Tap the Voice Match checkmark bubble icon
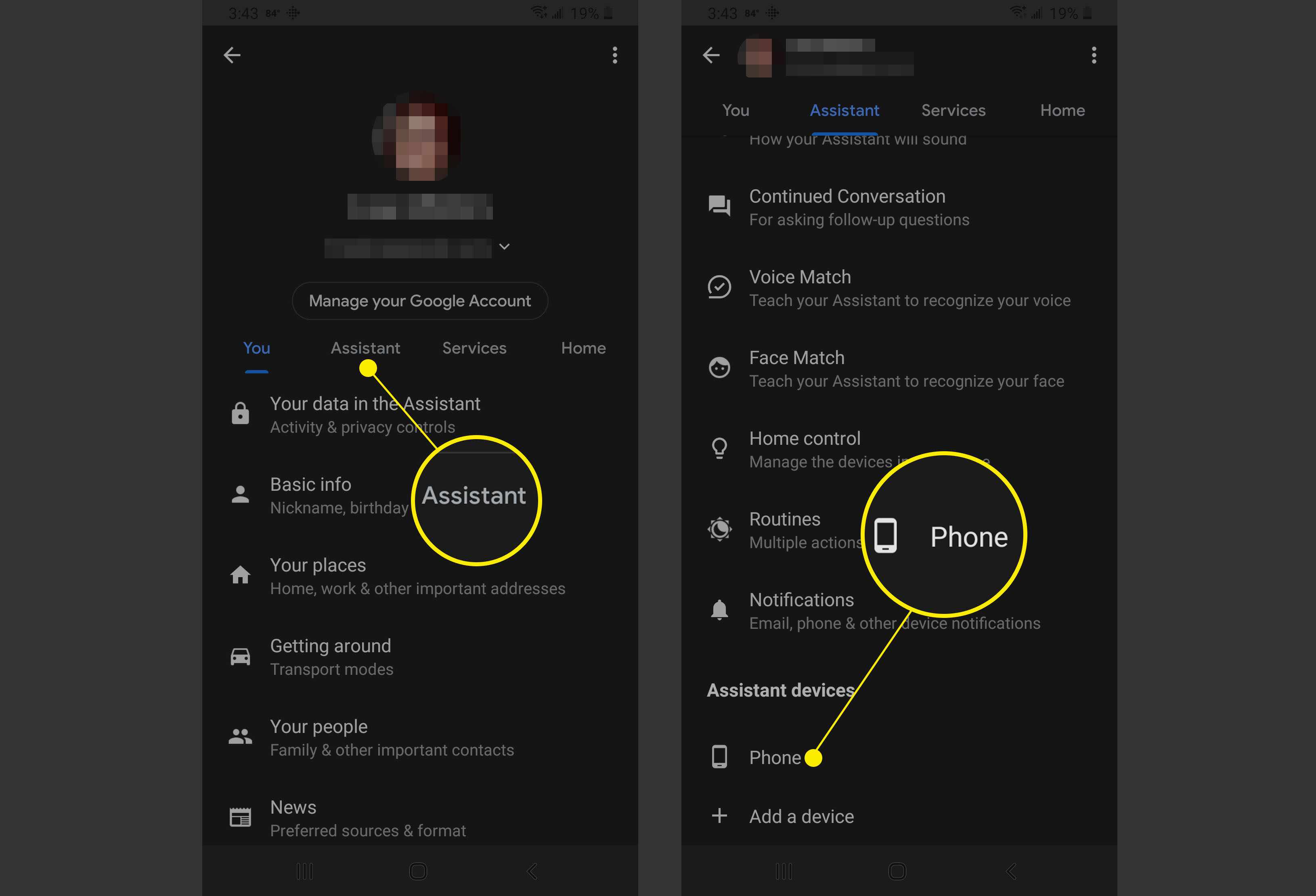The width and height of the screenshot is (1316, 896). point(719,287)
